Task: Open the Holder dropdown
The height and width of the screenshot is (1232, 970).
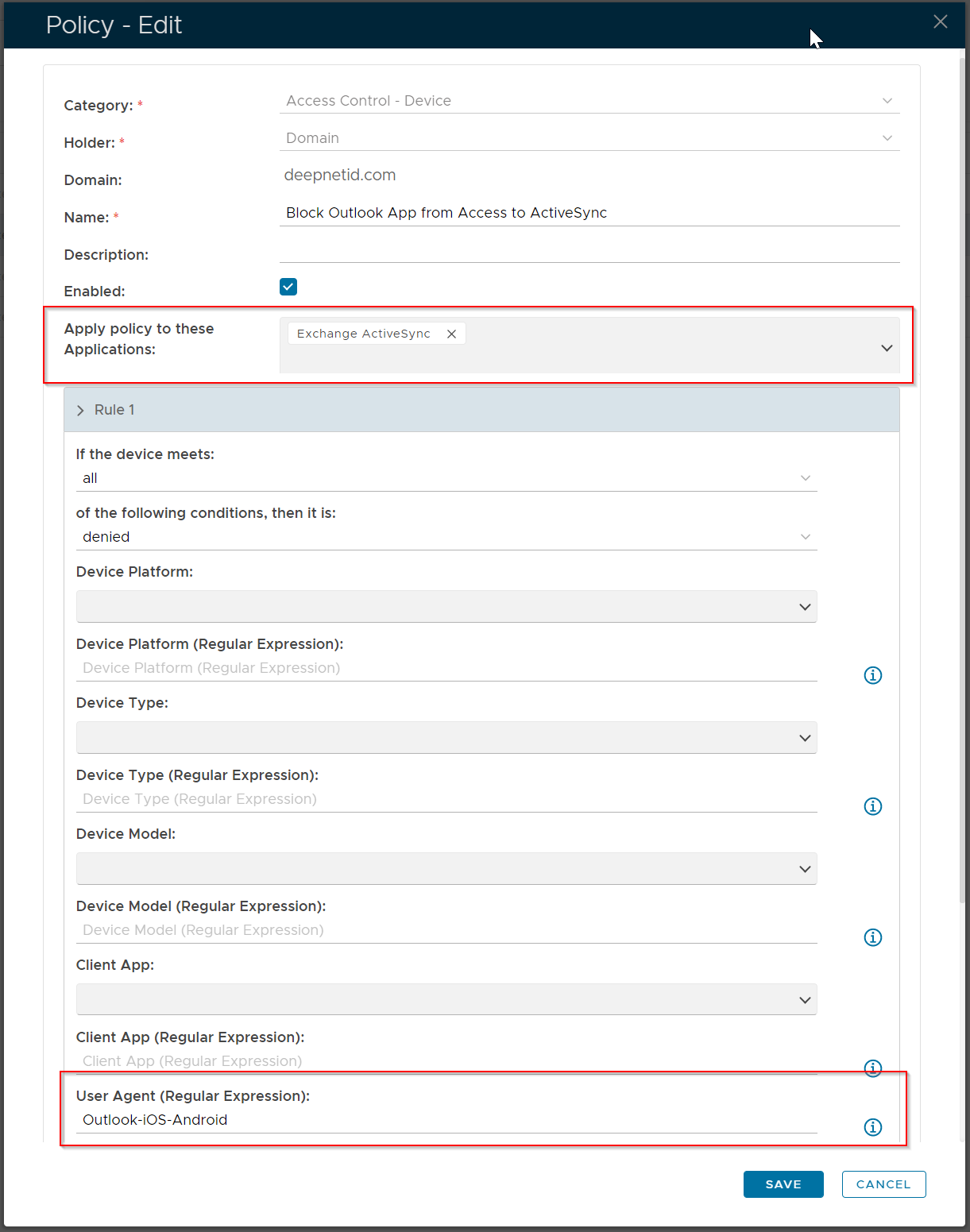Action: 589,138
